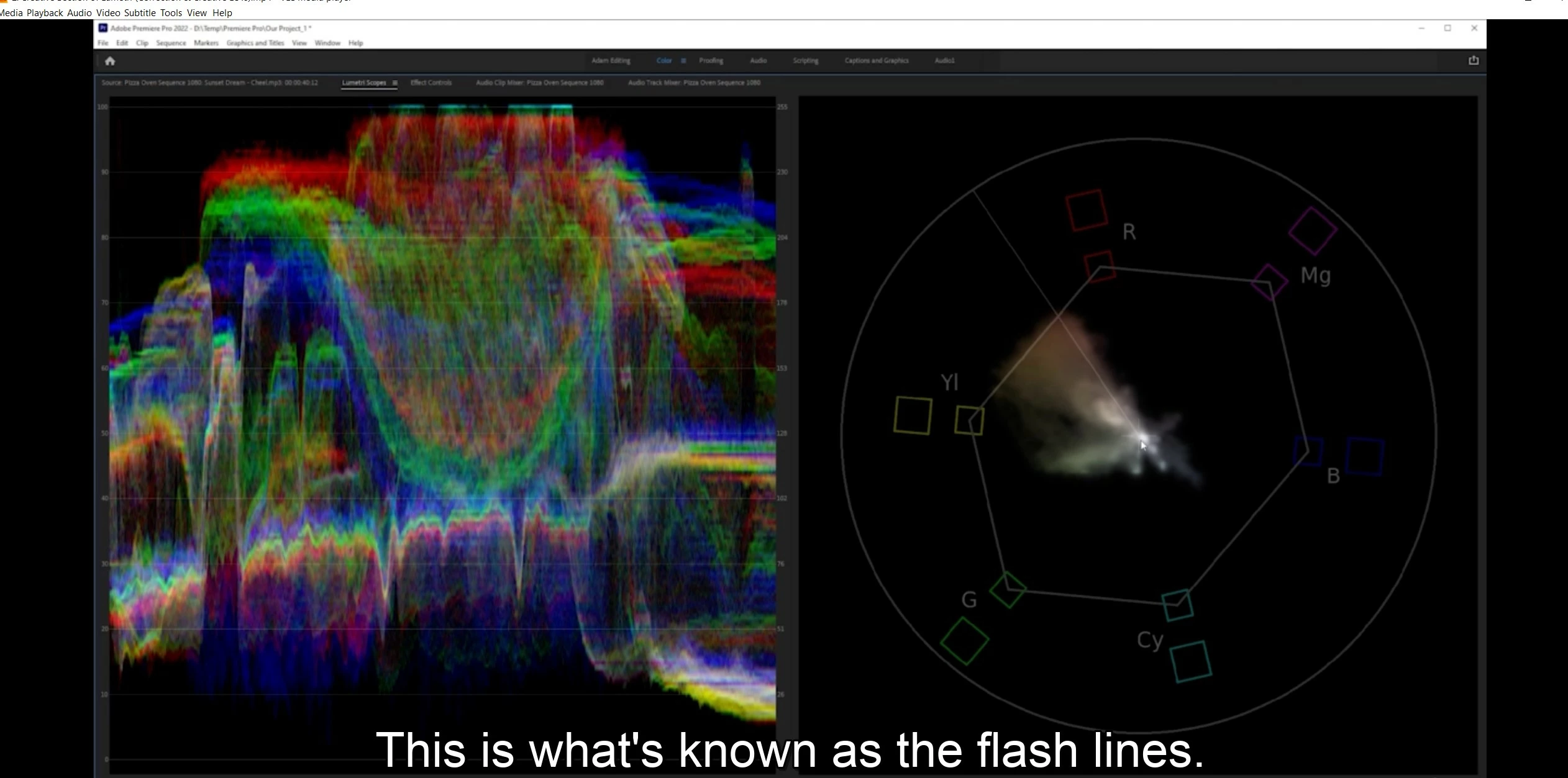
Task: Switch to the Audio1 workspace
Action: point(944,61)
